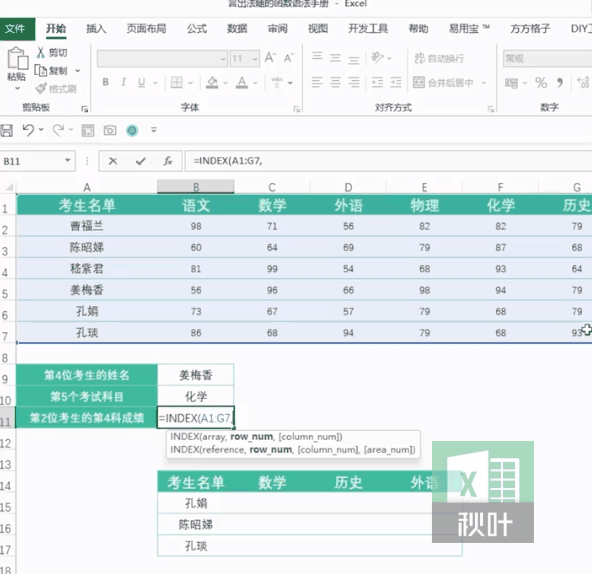This screenshot has width=592, height=574.
Task: Click the percent style icon
Action: click(541, 83)
